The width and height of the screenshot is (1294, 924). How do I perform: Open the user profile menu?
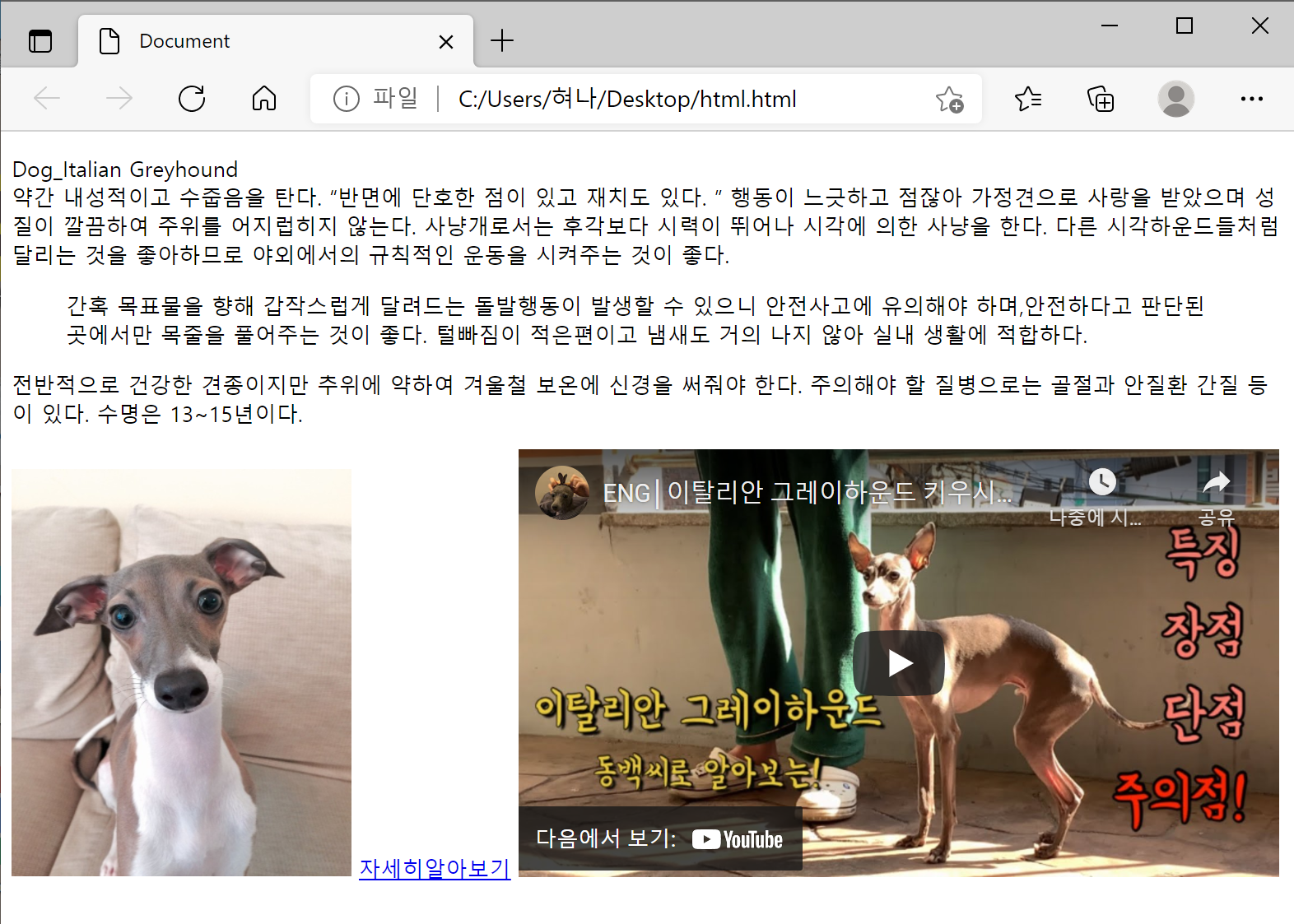[x=1176, y=99]
